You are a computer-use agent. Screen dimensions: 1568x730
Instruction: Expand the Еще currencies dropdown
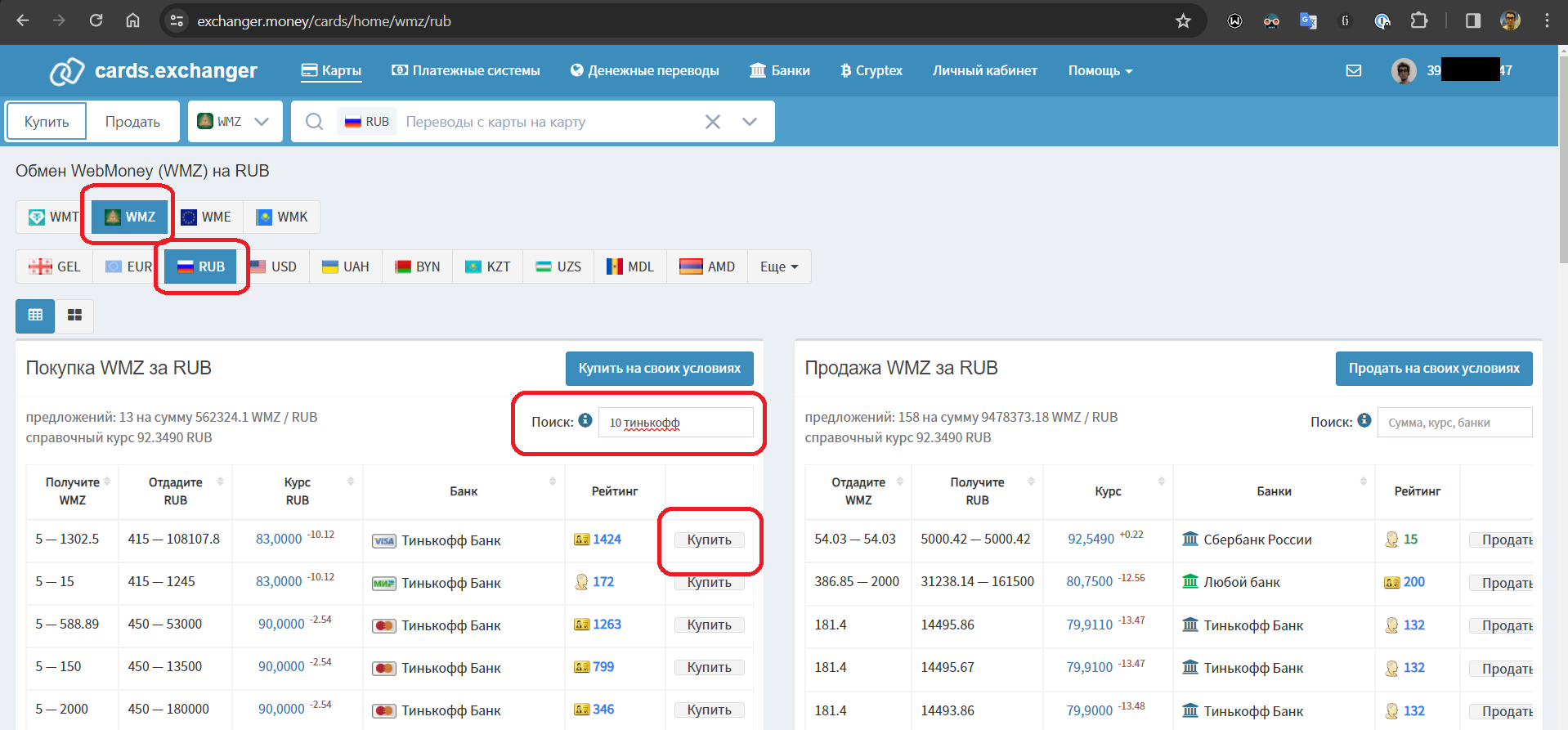tap(778, 267)
